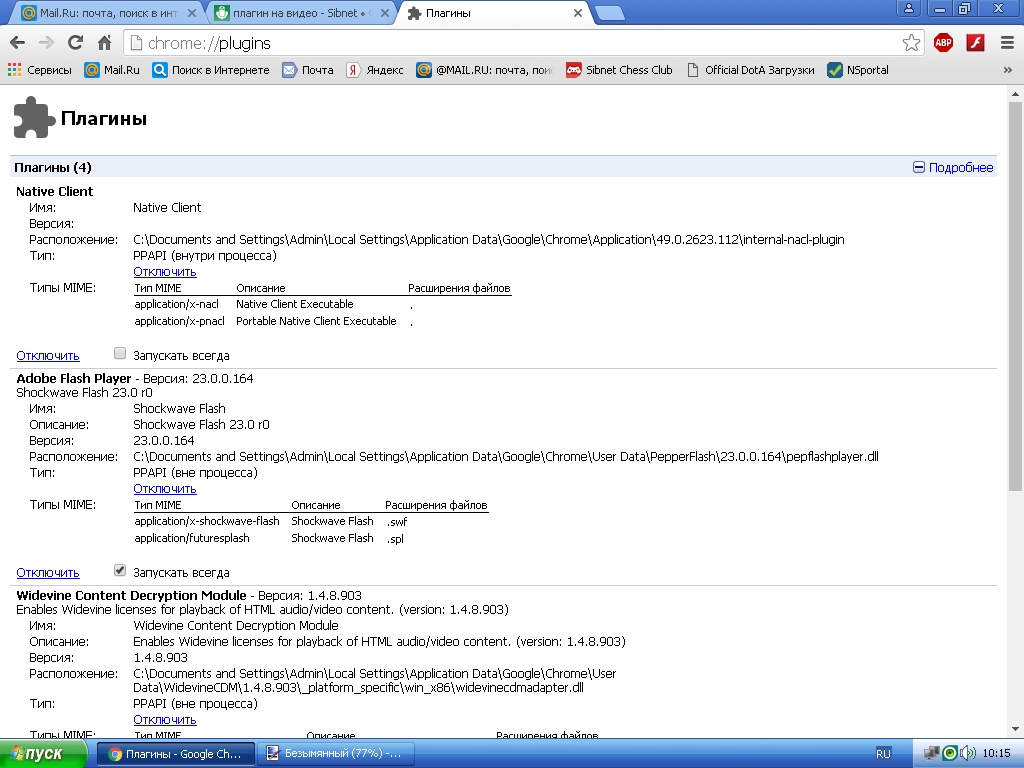The height and width of the screenshot is (768, 1024).
Task: Focus the chrome://plugins address bar
Action: pos(516,43)
